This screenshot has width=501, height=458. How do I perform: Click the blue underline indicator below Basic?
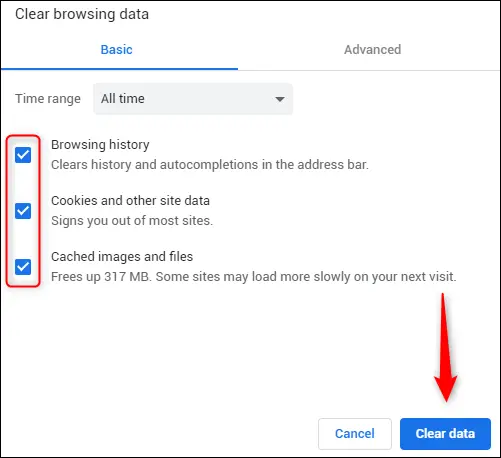[119, 69]
